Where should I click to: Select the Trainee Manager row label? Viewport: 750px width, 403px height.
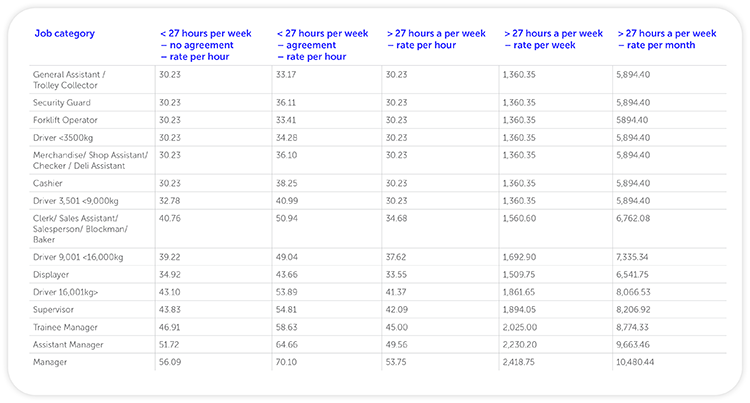point(67,326)
